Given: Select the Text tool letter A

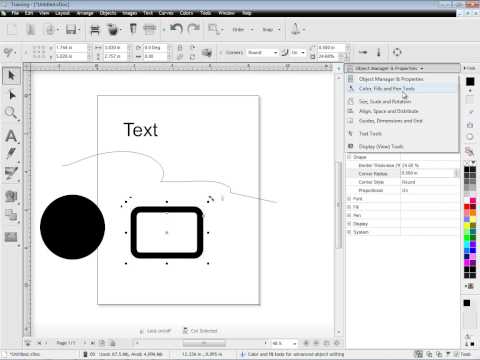Looking at the screenshot, I should click(11, 136).
